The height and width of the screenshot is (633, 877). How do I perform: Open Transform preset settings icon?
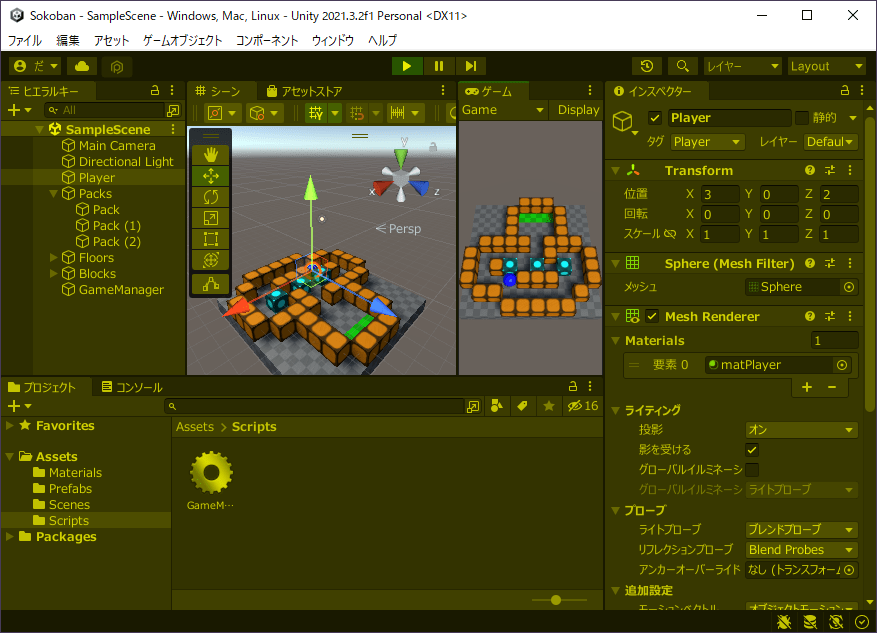[x=830, y=170]
